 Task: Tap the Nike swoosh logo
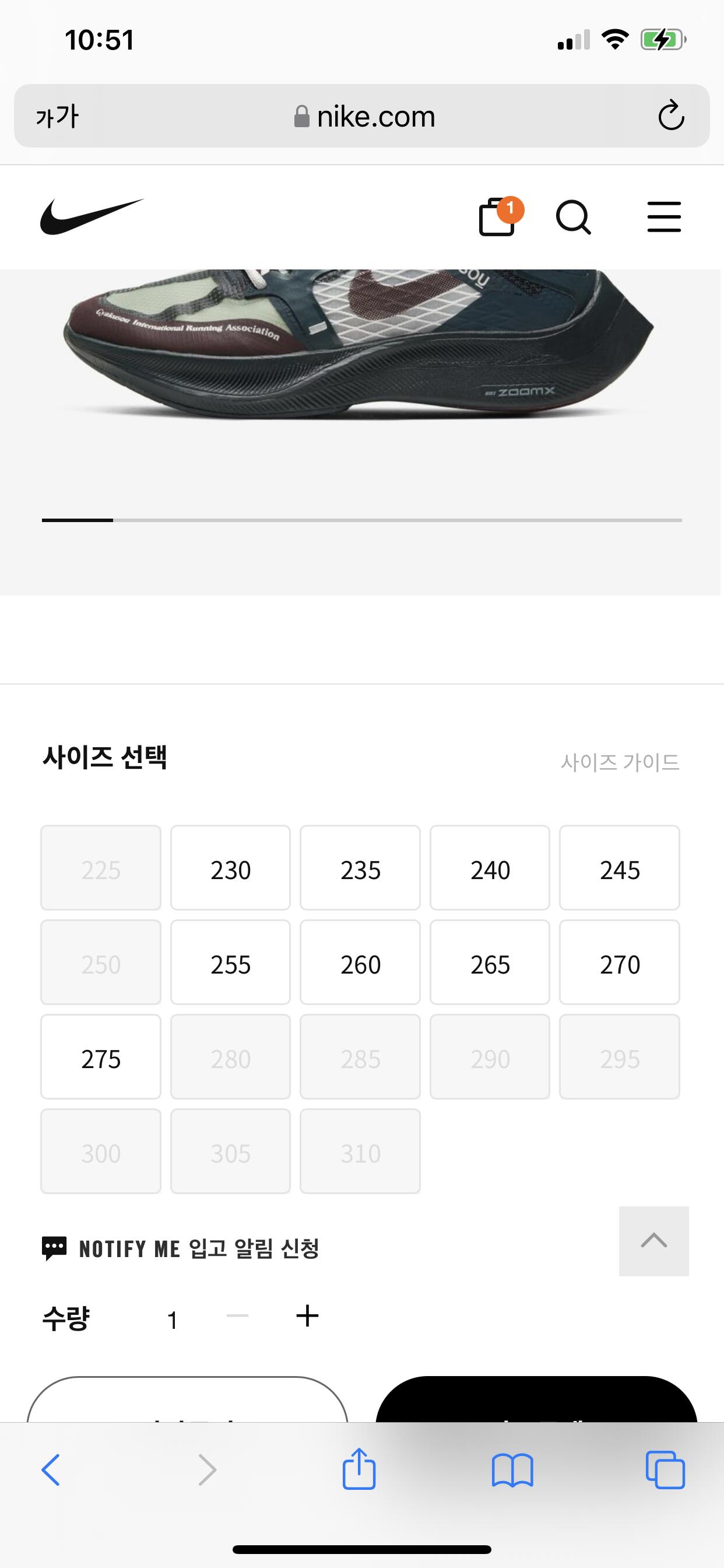(92, 216)
